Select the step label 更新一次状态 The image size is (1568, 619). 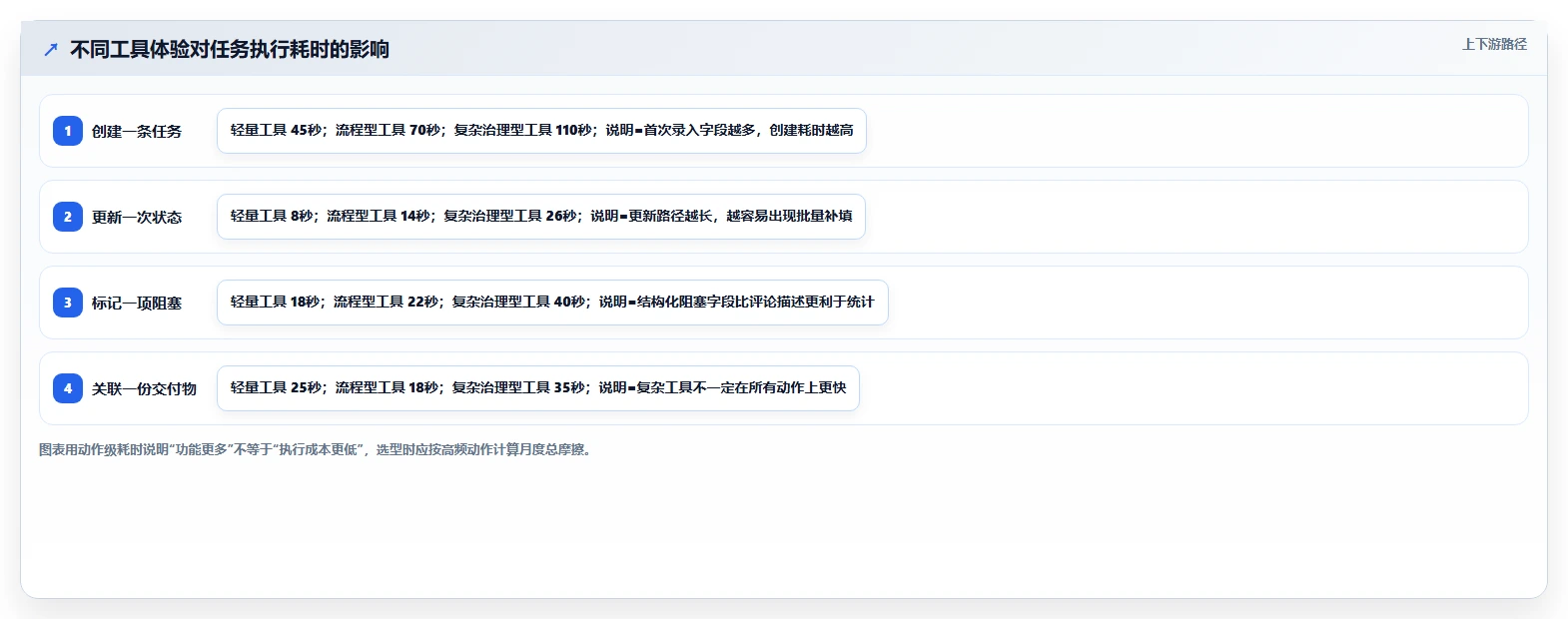pos(137,217)
